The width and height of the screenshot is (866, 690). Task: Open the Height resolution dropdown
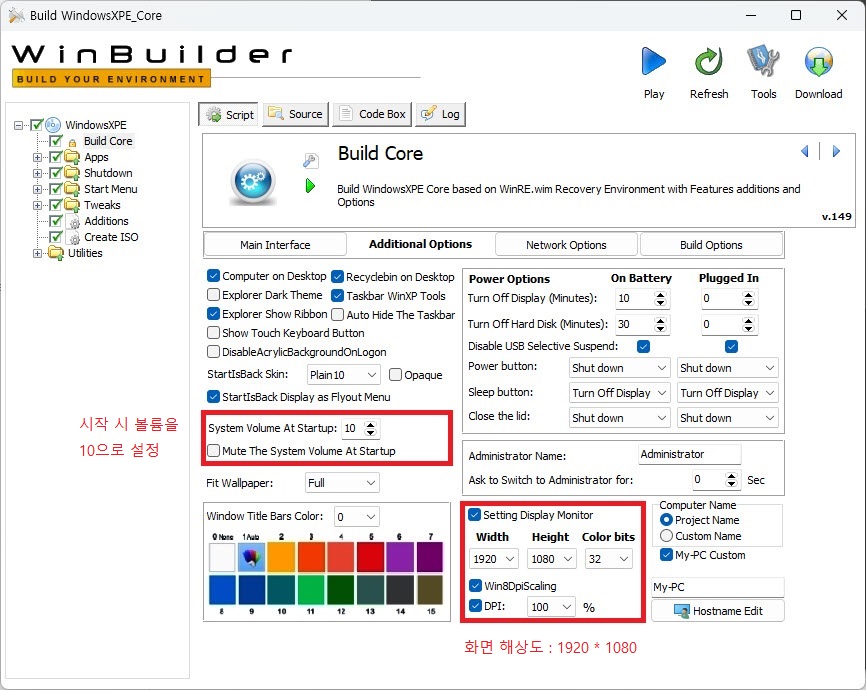(552, 559)
